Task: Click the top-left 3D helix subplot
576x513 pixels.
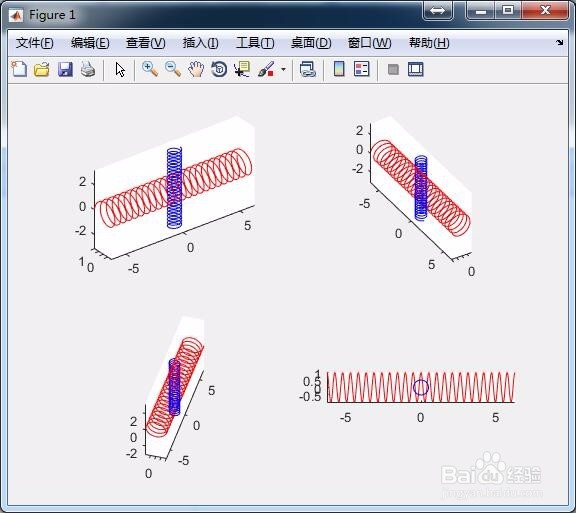Action: coord(174,187)
